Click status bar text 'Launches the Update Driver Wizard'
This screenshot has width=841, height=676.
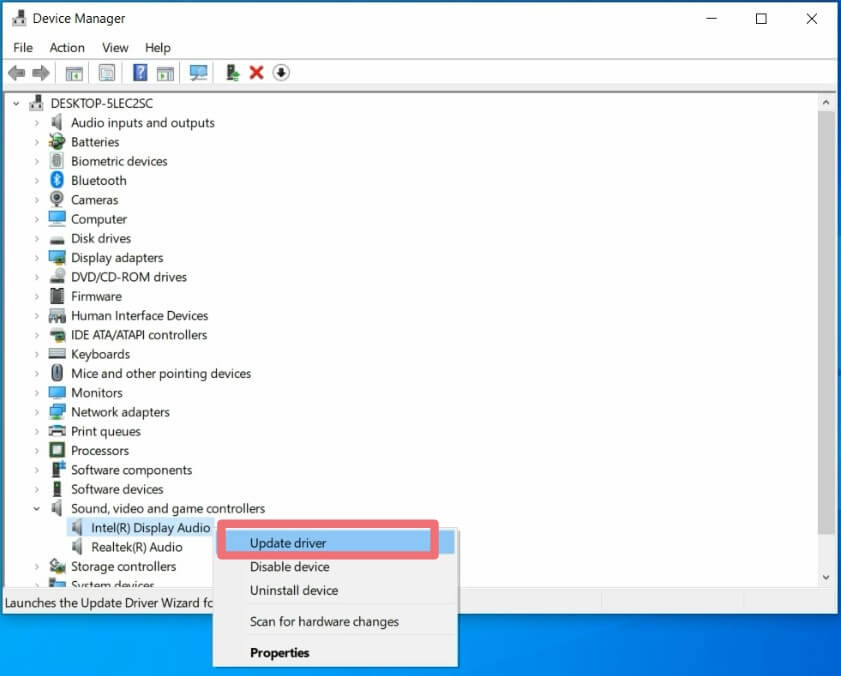(x=109, y=603)
